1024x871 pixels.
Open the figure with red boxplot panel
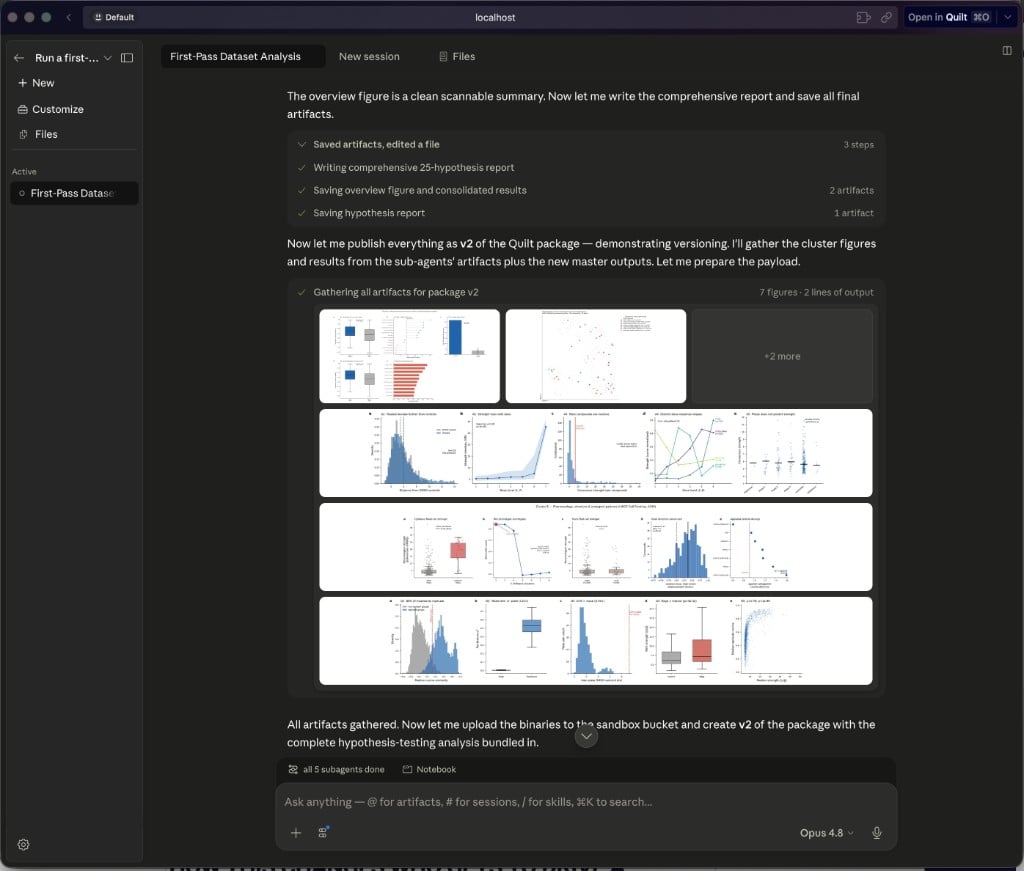tap(596, 546)
